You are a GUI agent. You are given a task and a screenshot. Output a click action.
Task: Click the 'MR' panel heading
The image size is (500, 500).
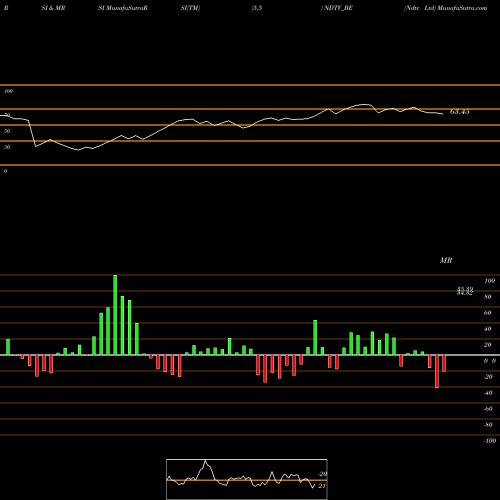[x=446, y=260]
